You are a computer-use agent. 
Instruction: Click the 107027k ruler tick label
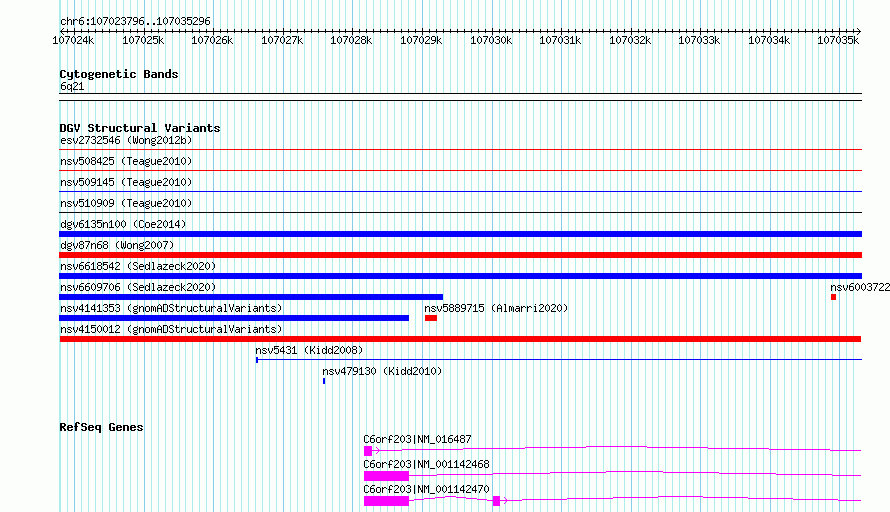coord(282,40)
